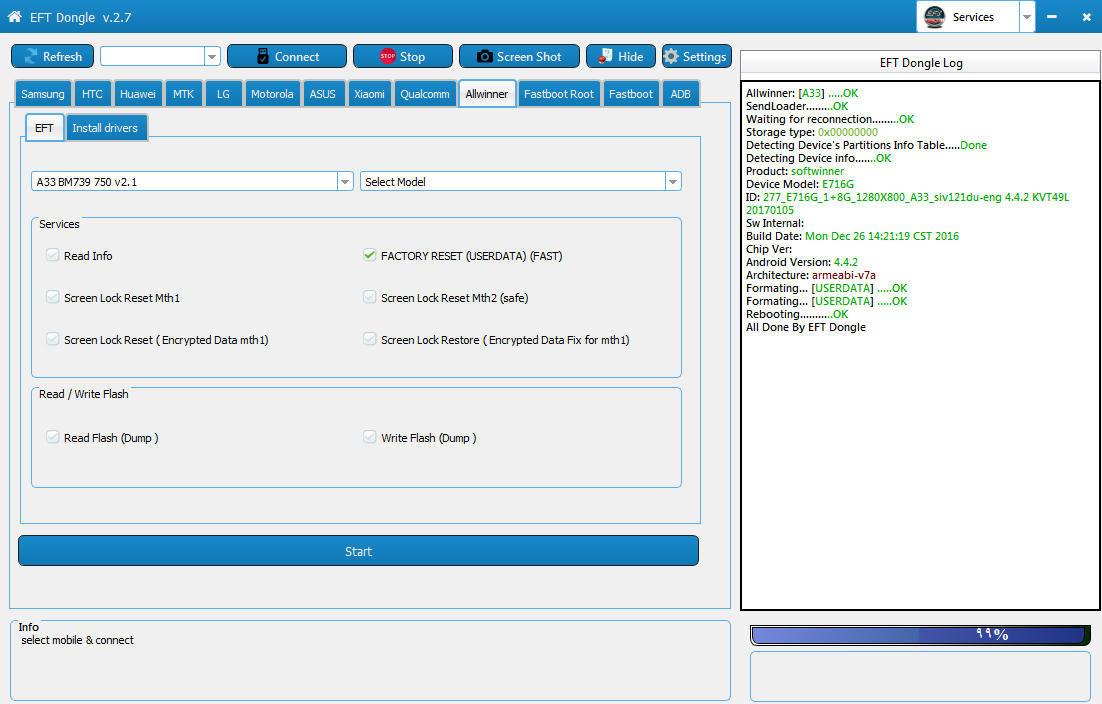Click the log line 'All Done By EFT Dongle'
Screen dimensions: 1102x704
(805, 327)
